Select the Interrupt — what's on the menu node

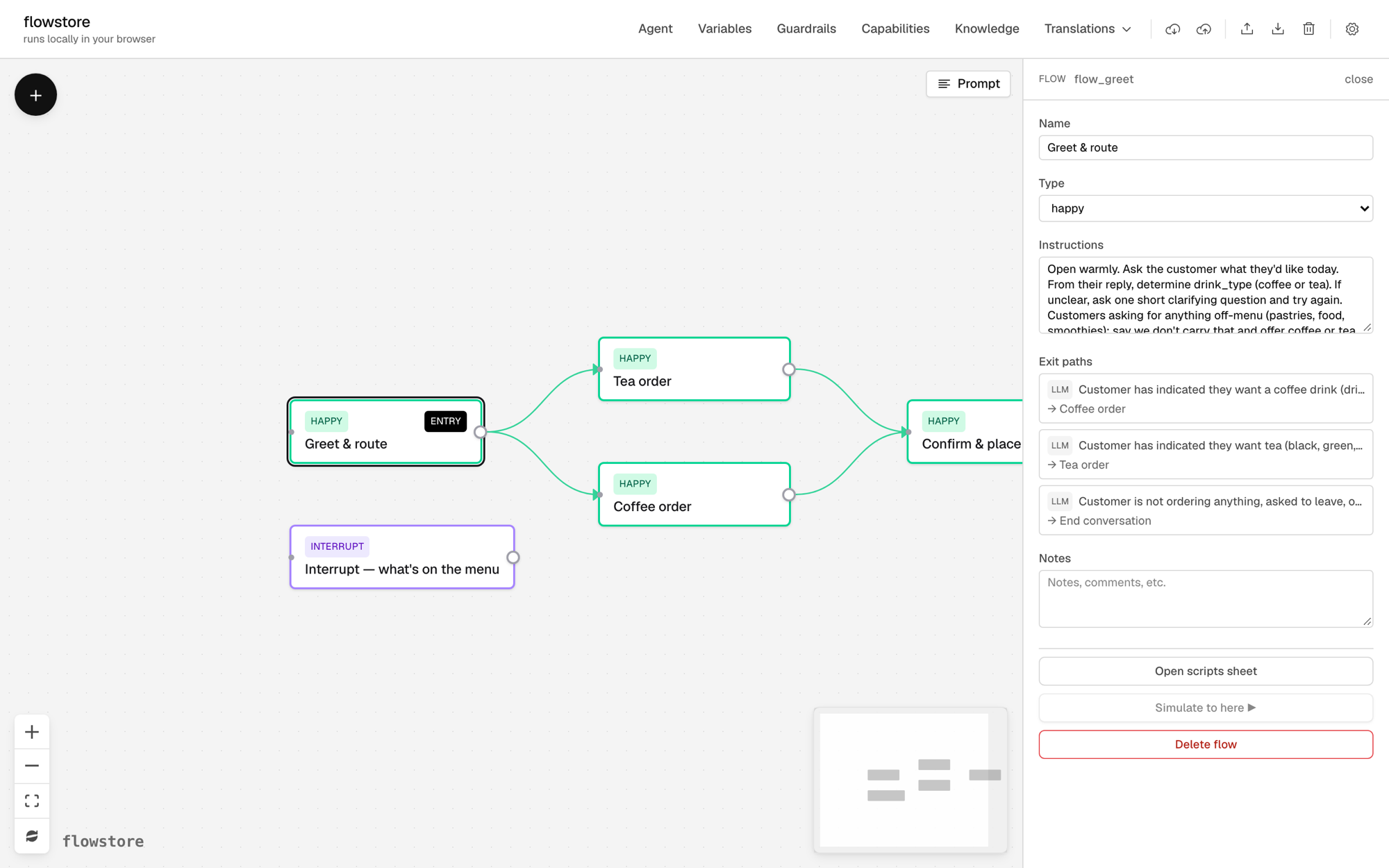click(x=402, y=557)
